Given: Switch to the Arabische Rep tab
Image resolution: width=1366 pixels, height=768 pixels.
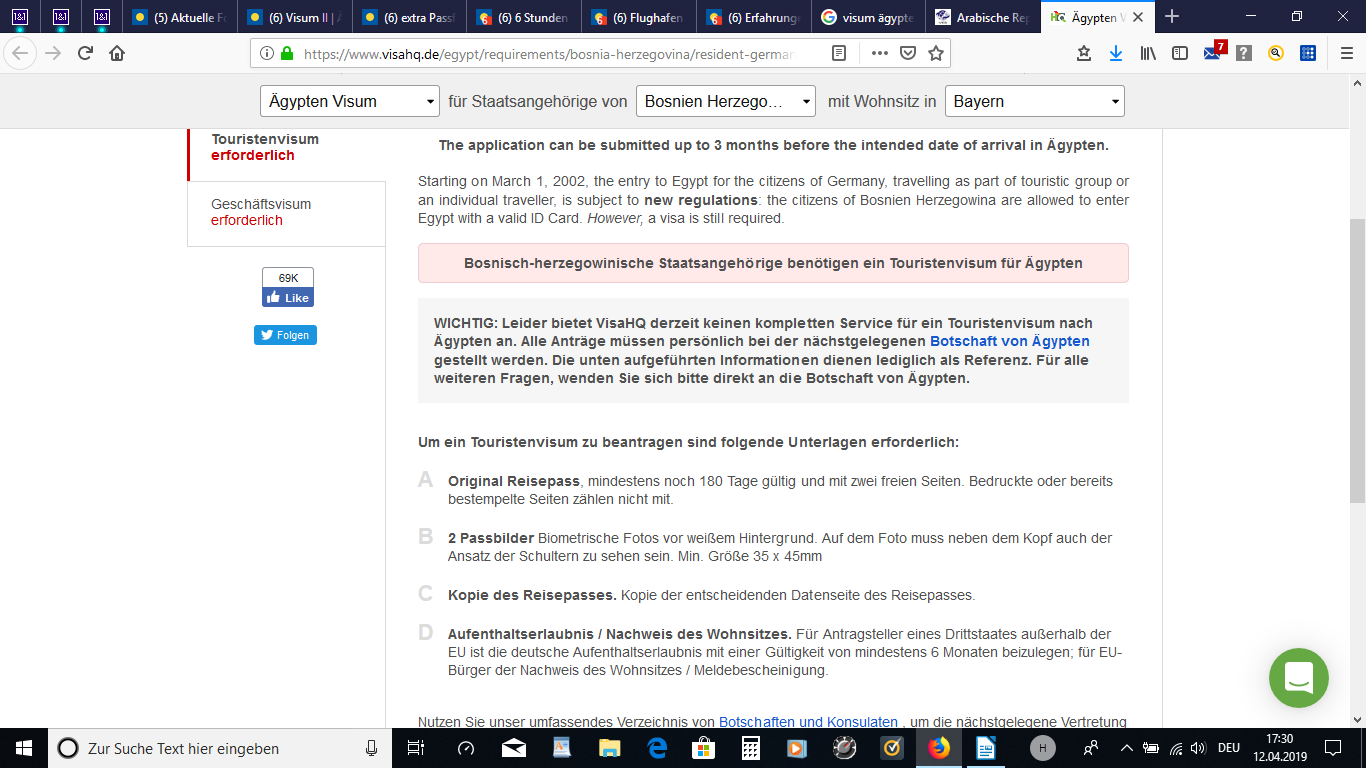Looking at the screenshot, I should [x=980, y=17].
